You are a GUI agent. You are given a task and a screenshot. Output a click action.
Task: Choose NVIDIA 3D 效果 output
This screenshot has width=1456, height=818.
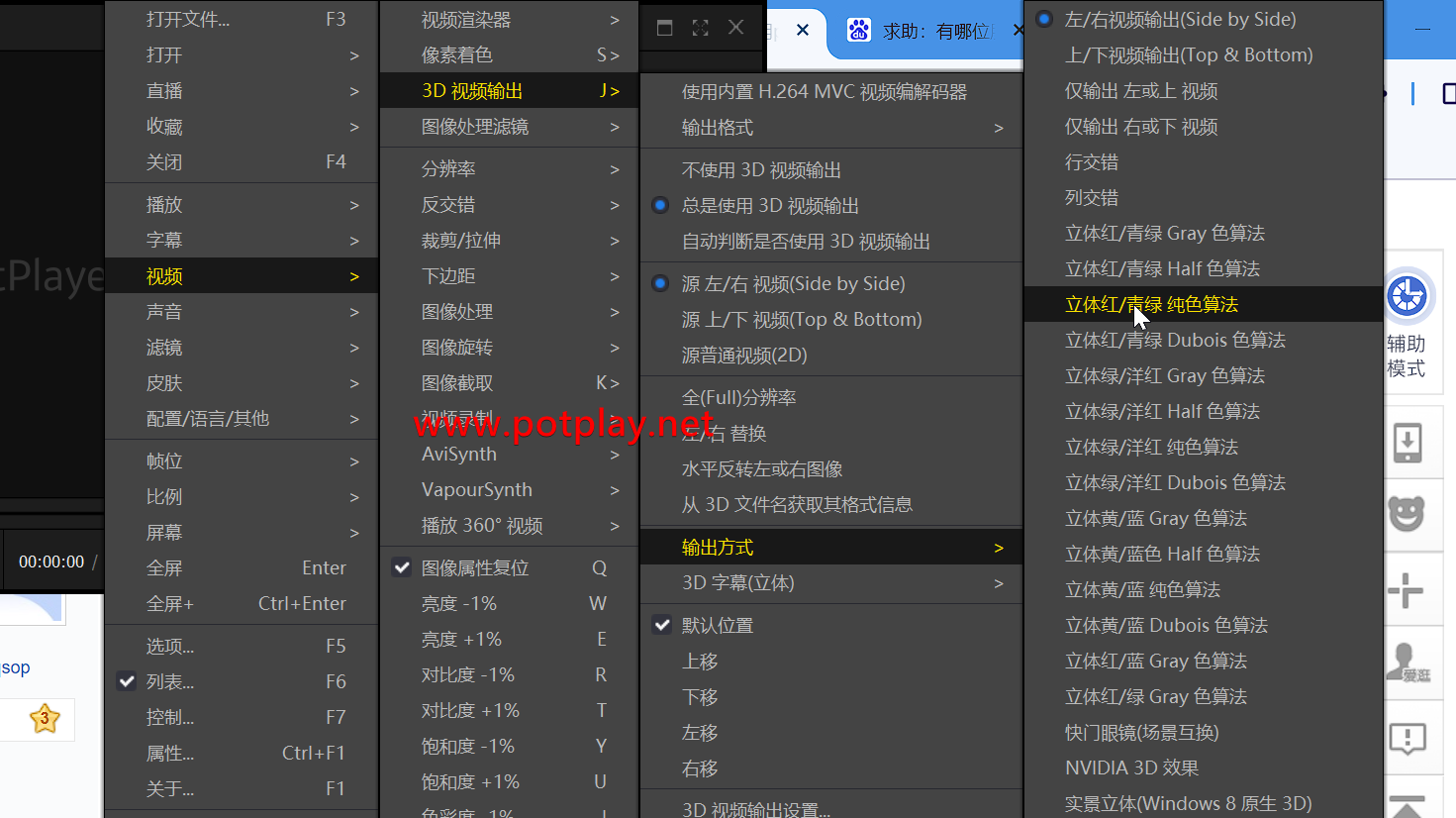[1204, 767]
